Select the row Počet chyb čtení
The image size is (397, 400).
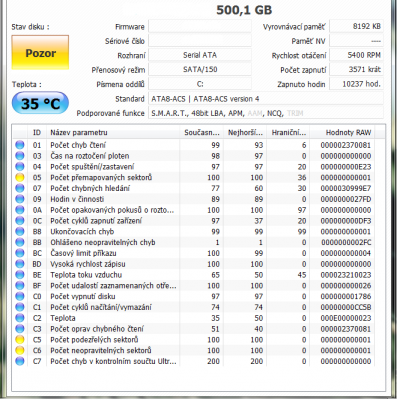click(x=193, y=145)
